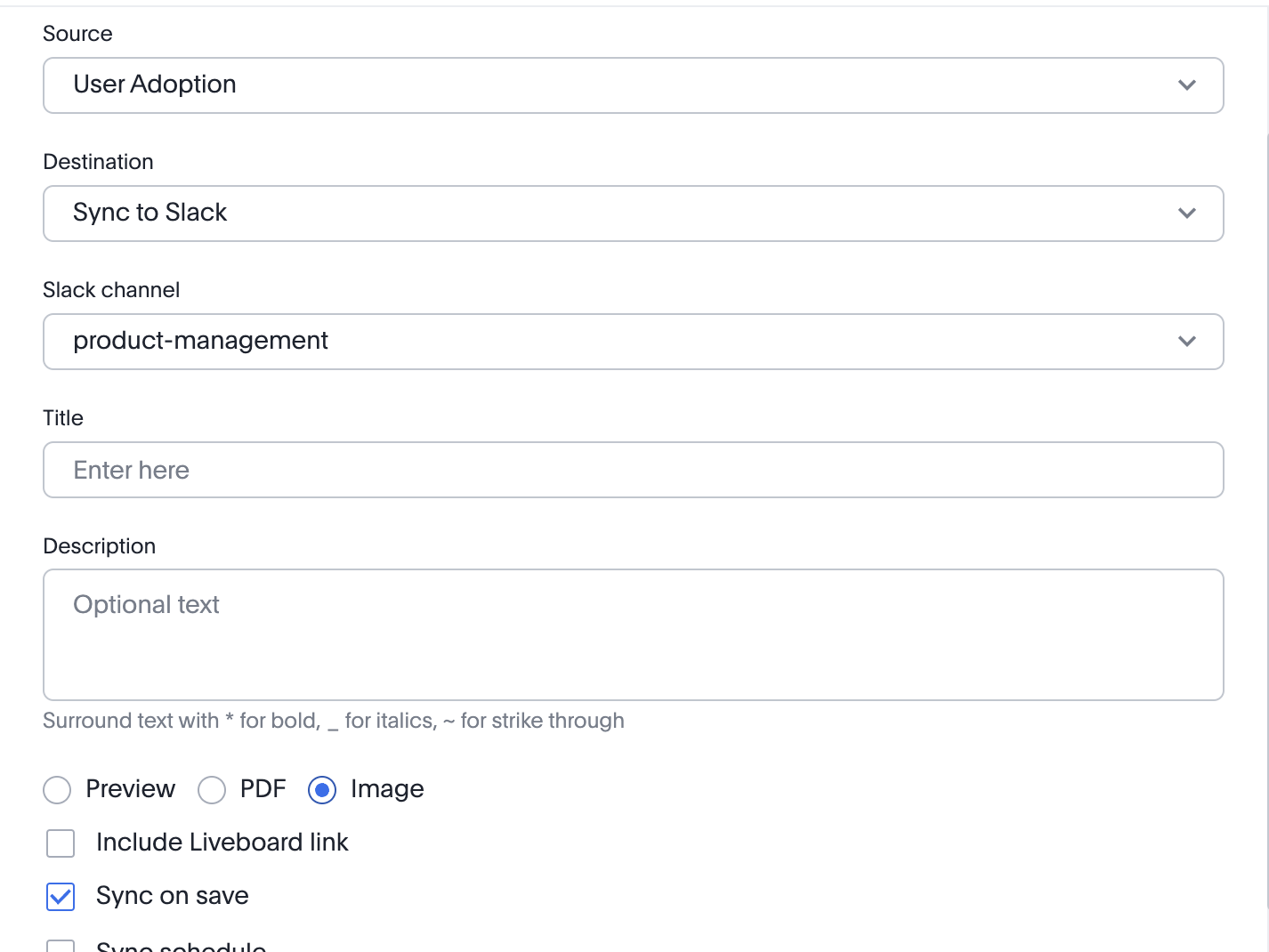Disable the Sync on save checkbox
This screenshot has width=1269, height=952.
60,897
